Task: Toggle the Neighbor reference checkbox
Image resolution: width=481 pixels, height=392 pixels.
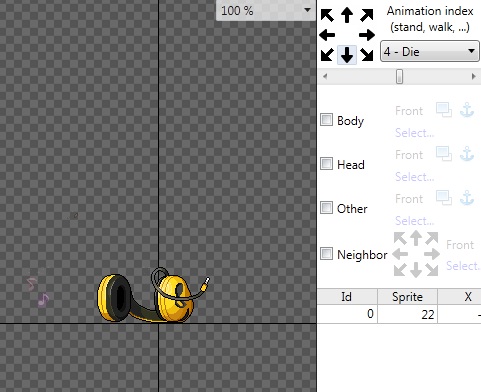Action: [x=326, y=254]
